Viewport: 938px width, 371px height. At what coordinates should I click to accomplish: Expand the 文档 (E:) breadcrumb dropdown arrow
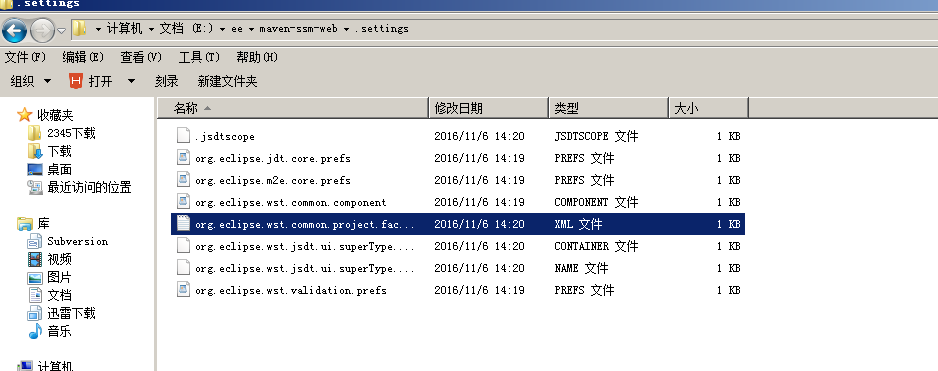pyautogui.click(x=223, y=29)
